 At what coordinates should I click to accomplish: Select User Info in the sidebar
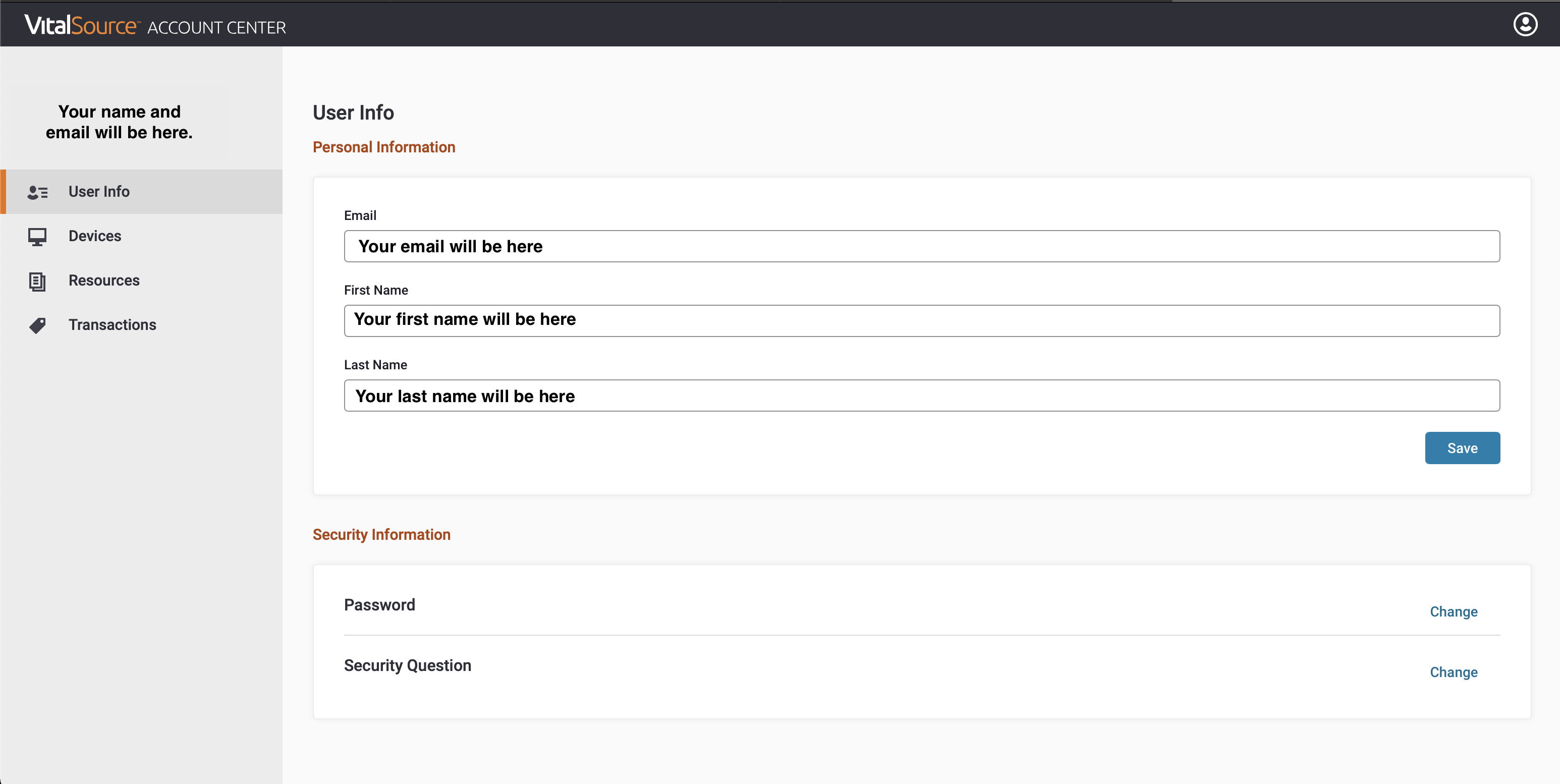(x=142, y=192)
